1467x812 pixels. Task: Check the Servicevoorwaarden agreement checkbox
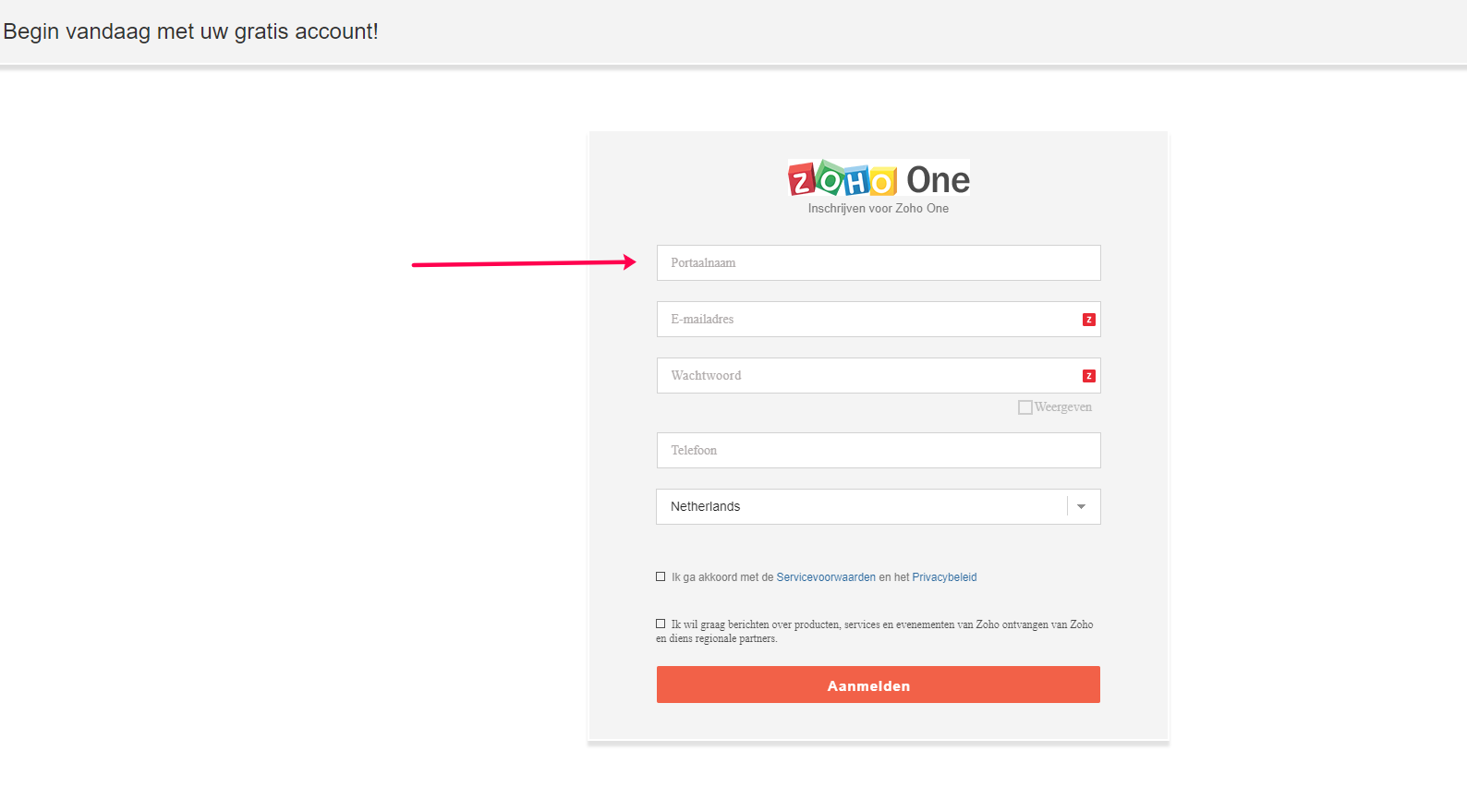click(661, 576)
